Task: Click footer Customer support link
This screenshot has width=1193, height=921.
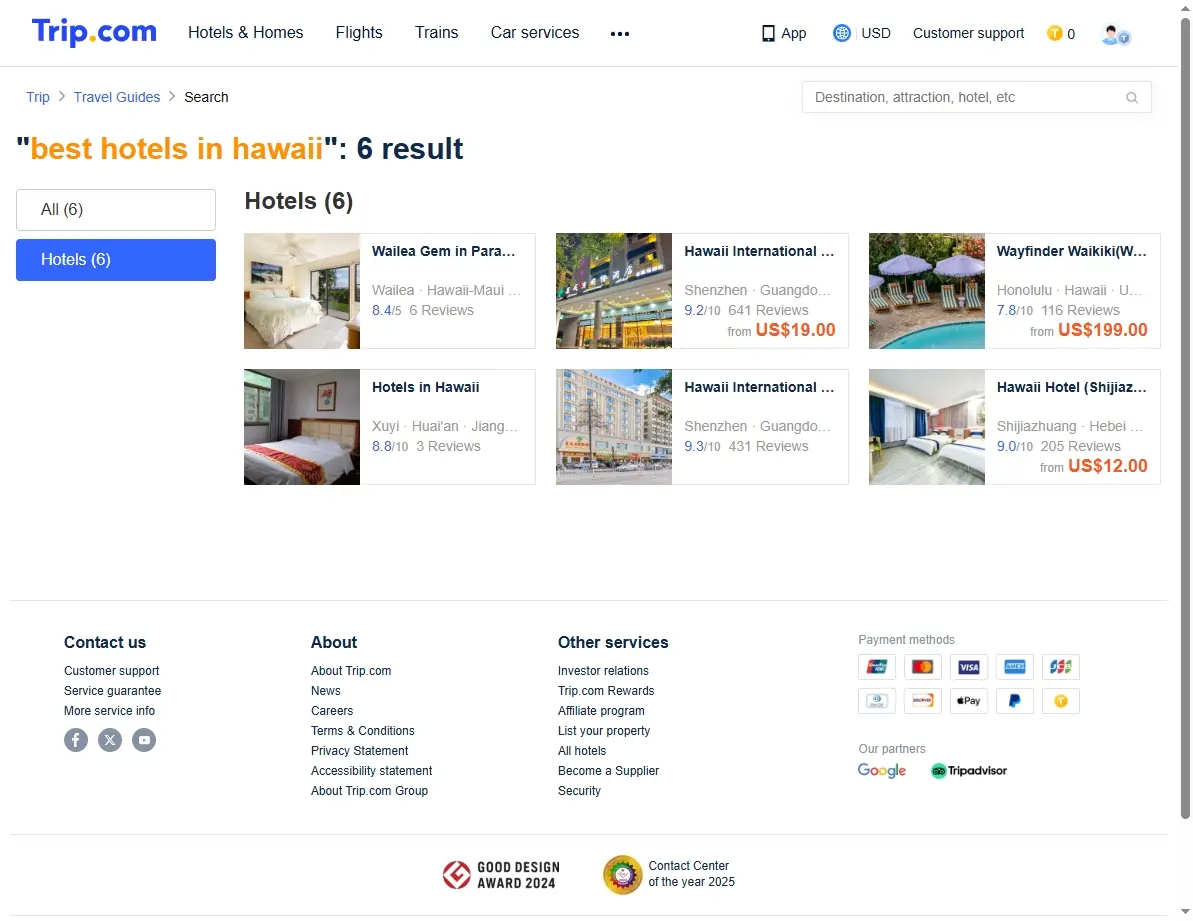Action: 112,671
